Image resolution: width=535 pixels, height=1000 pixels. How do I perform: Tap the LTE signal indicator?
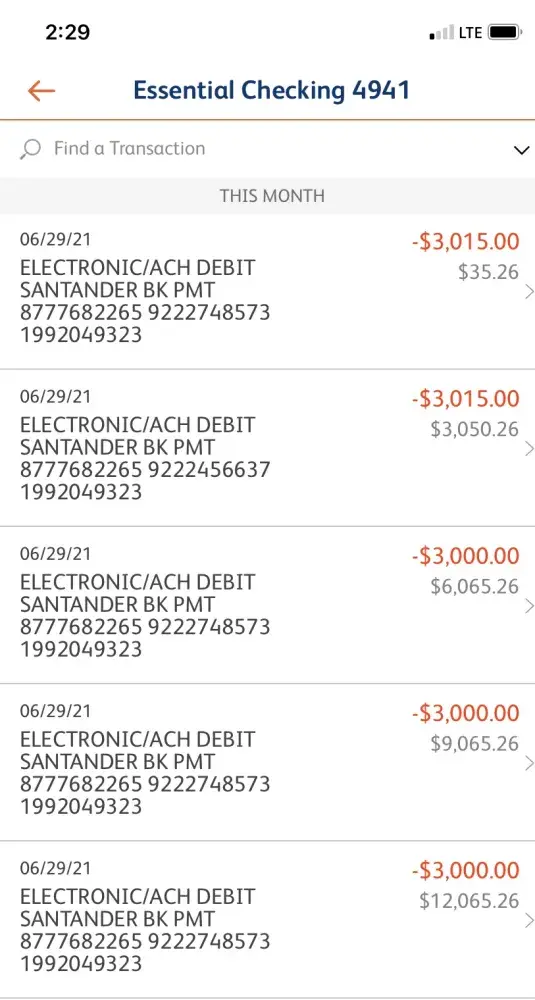[x=470, y=33]
